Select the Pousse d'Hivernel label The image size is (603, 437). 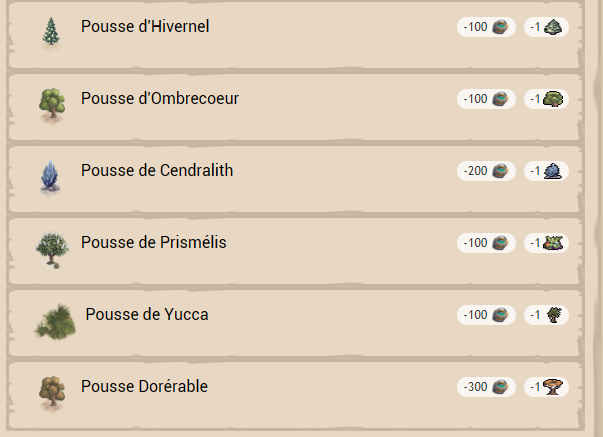tap(146, 27)
